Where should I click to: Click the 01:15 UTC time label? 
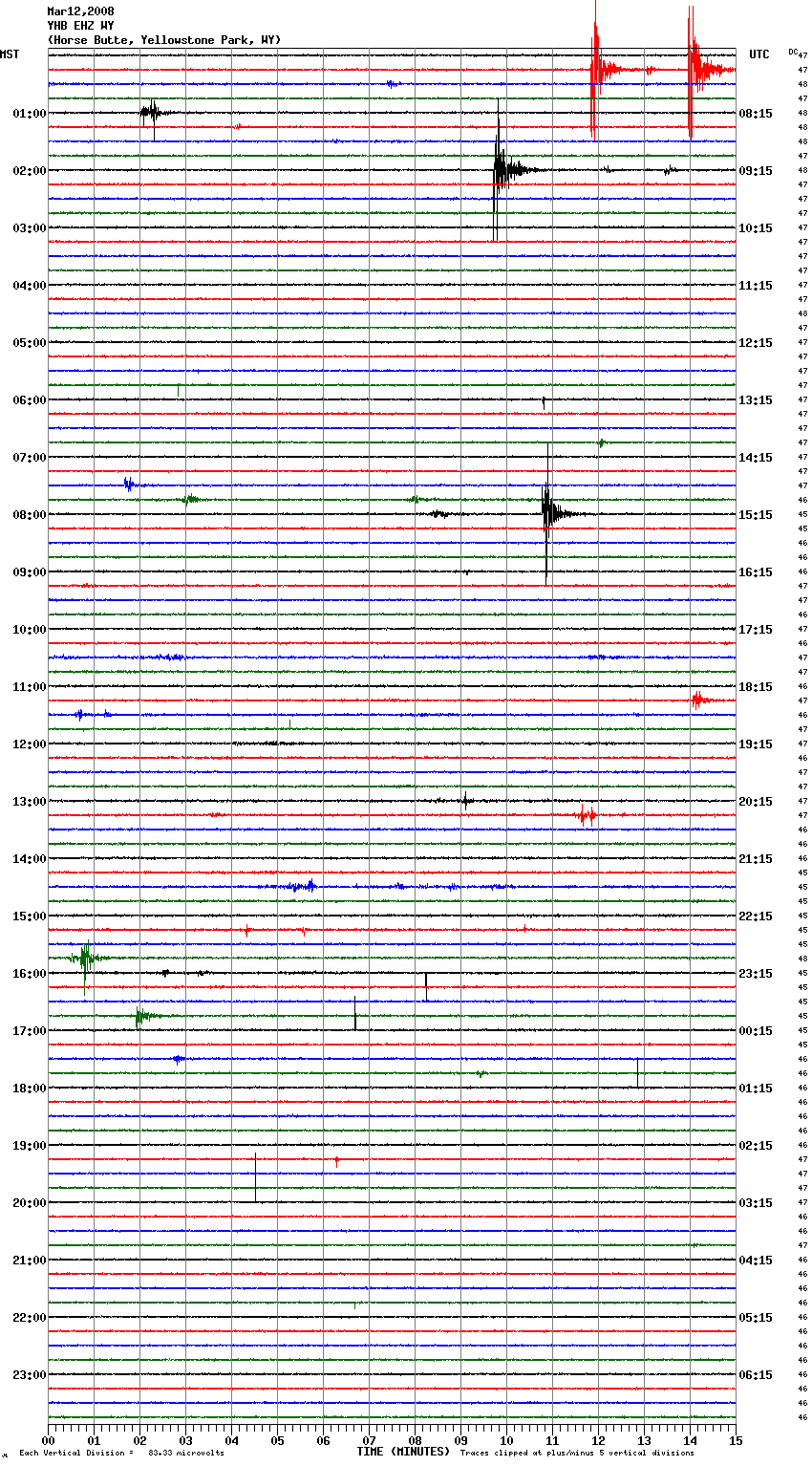click(756, 1089)
